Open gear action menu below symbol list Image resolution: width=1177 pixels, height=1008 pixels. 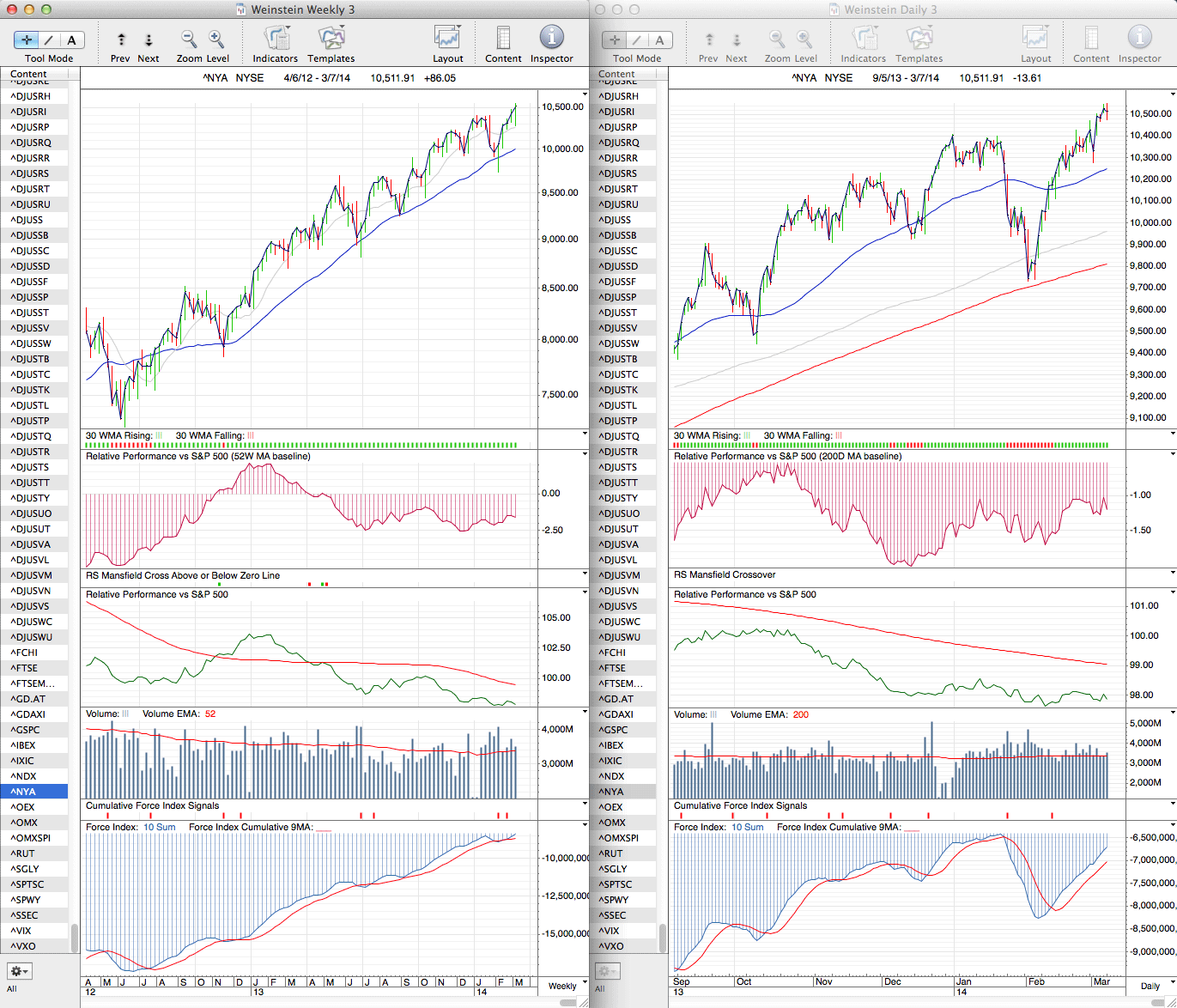click(x=19, y=971)
